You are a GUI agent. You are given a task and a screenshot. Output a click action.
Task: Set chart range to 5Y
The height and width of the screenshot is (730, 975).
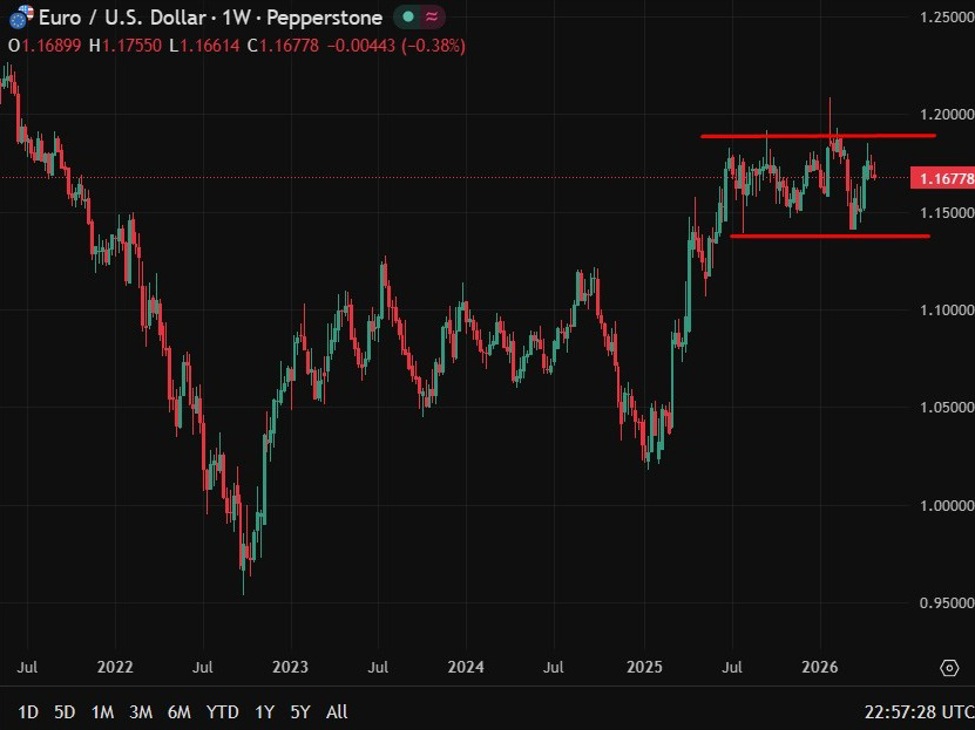click(300, 712)
